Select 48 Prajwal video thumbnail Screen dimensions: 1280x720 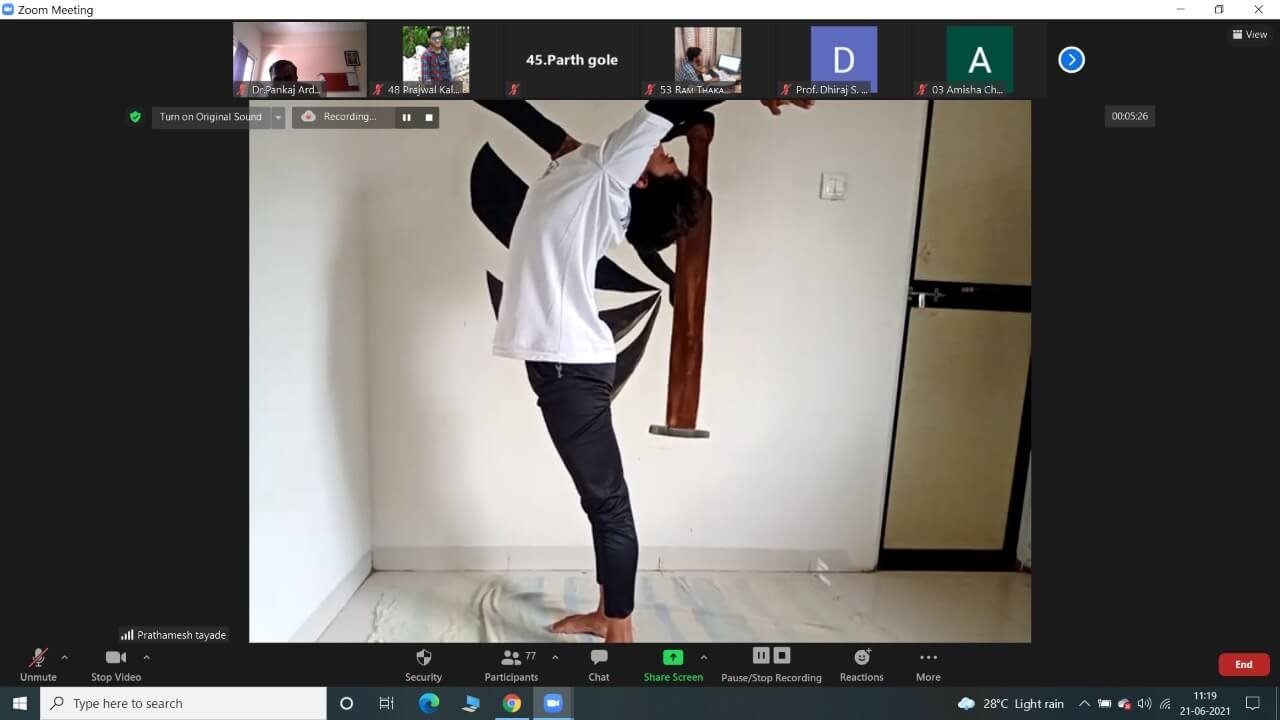436,60
